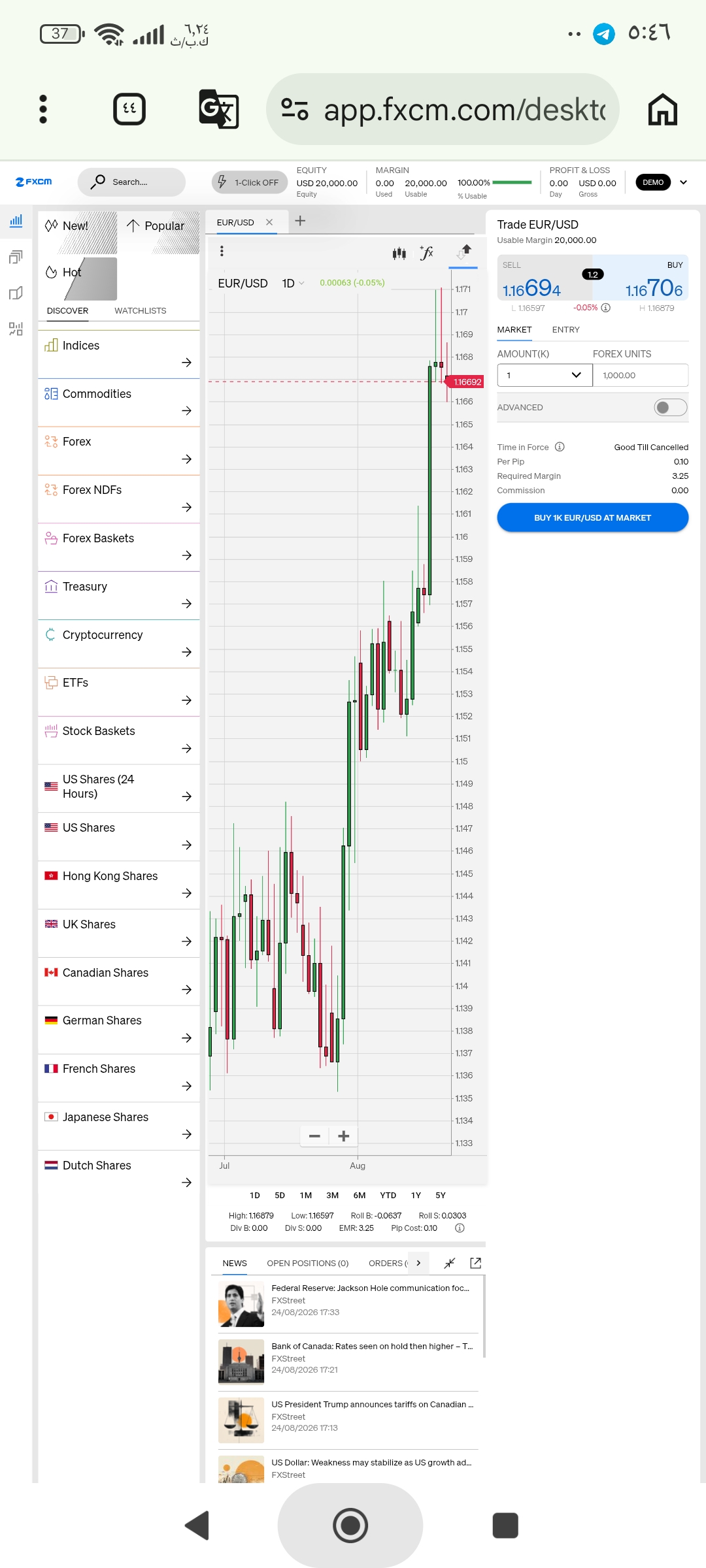The height and width of the screenshot is (1568, 706).
Task: Show Time in Force info
Action: click(x=560, y=447)
